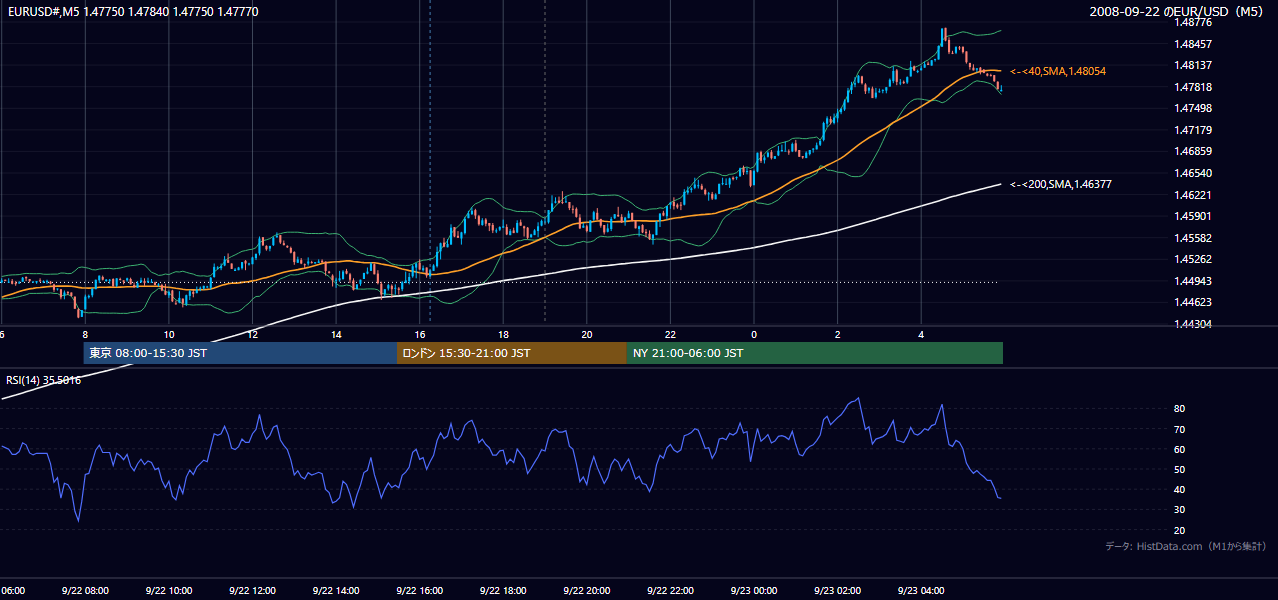
Task: Click the 9/22 16:00 date label
Action: click(419, 591)
